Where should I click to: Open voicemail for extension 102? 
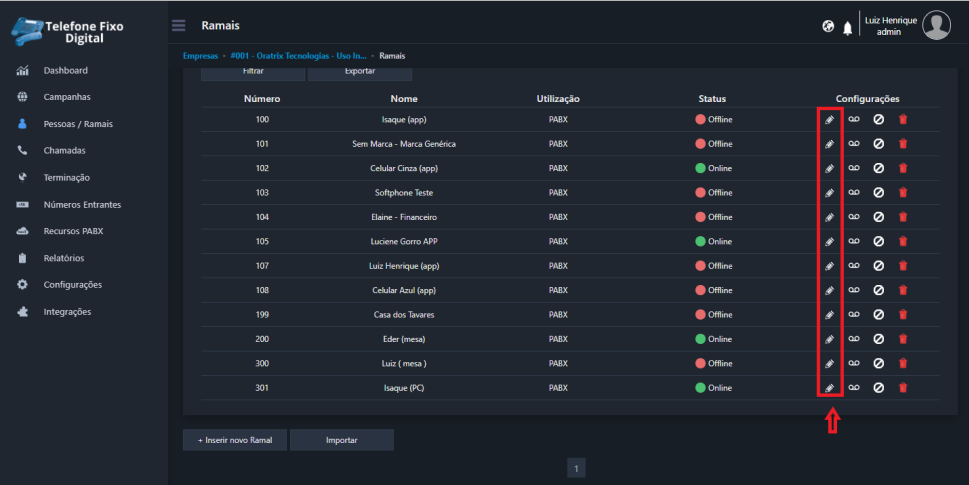[x=854, y=168]
